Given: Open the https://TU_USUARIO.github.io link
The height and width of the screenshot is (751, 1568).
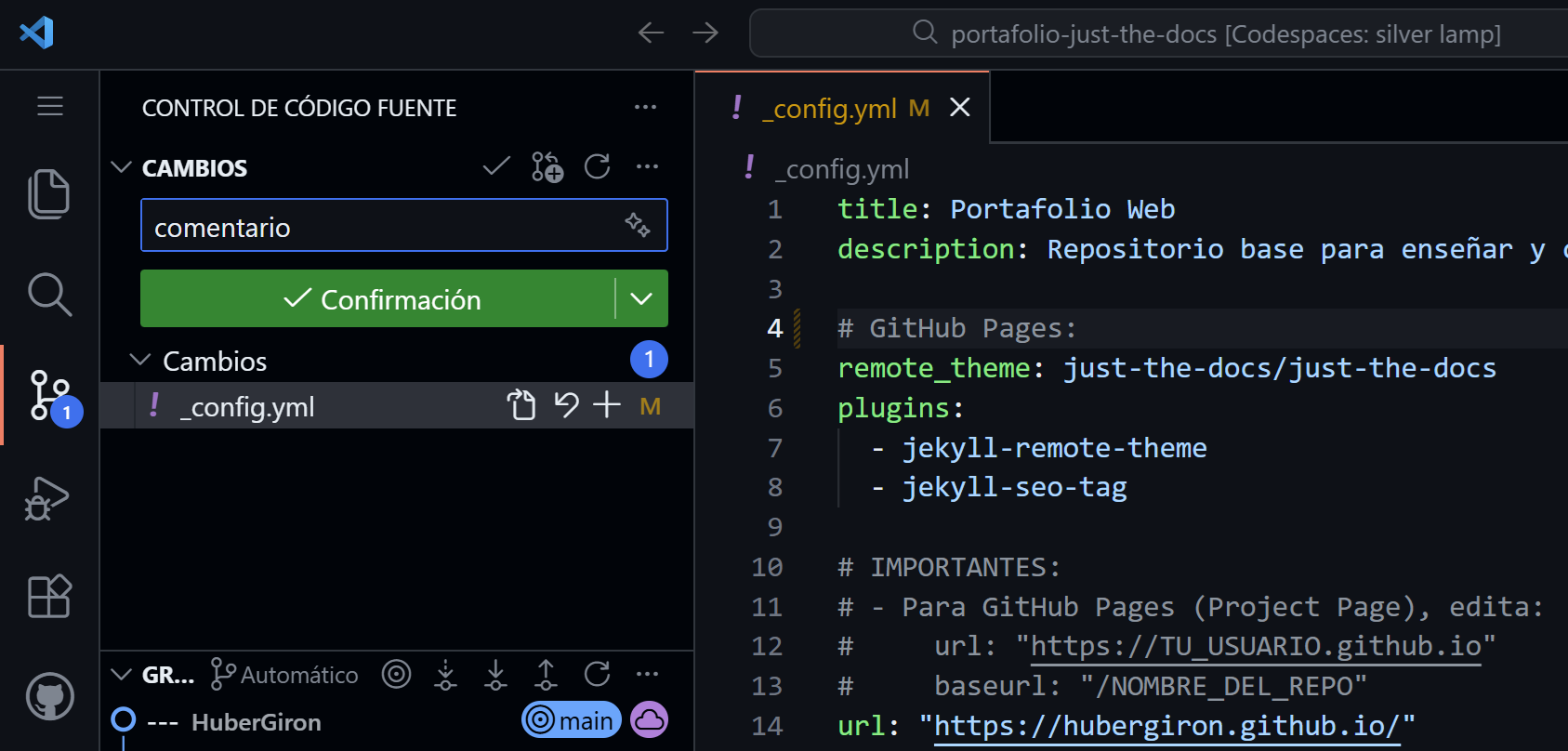Looking at the screenshot, I should tap(1256, 646).
